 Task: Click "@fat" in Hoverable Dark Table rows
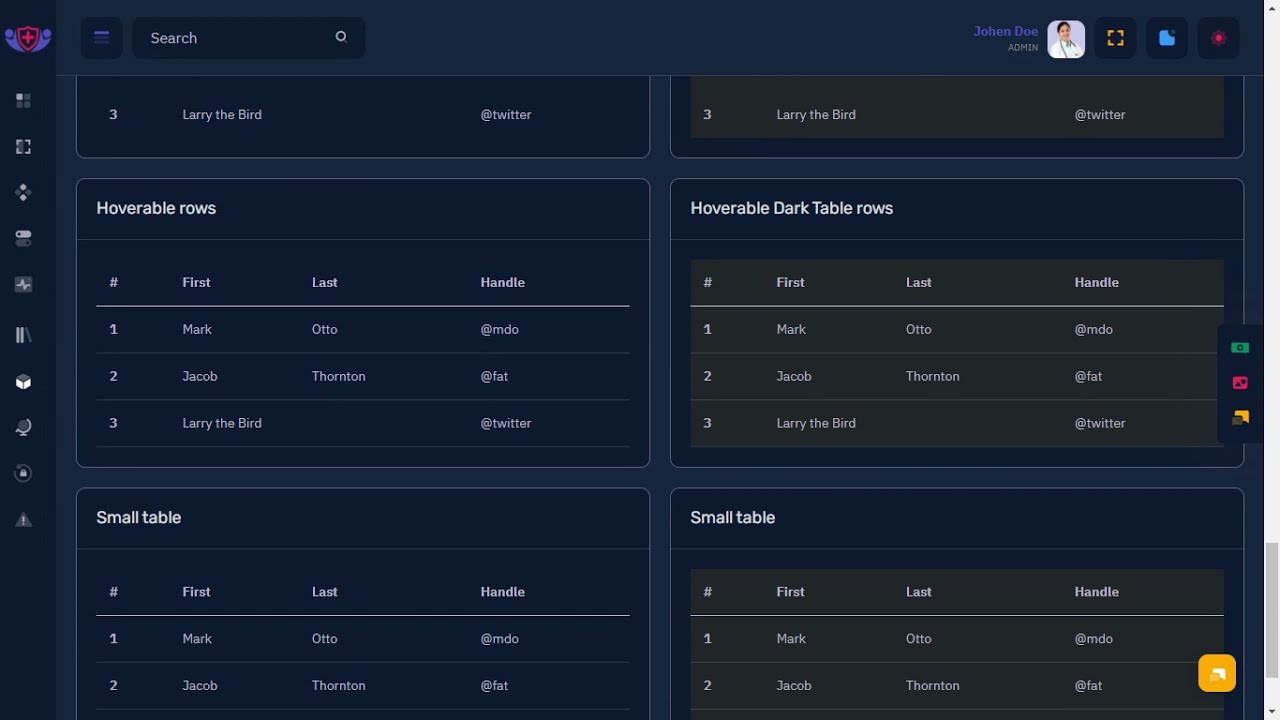1088,376
